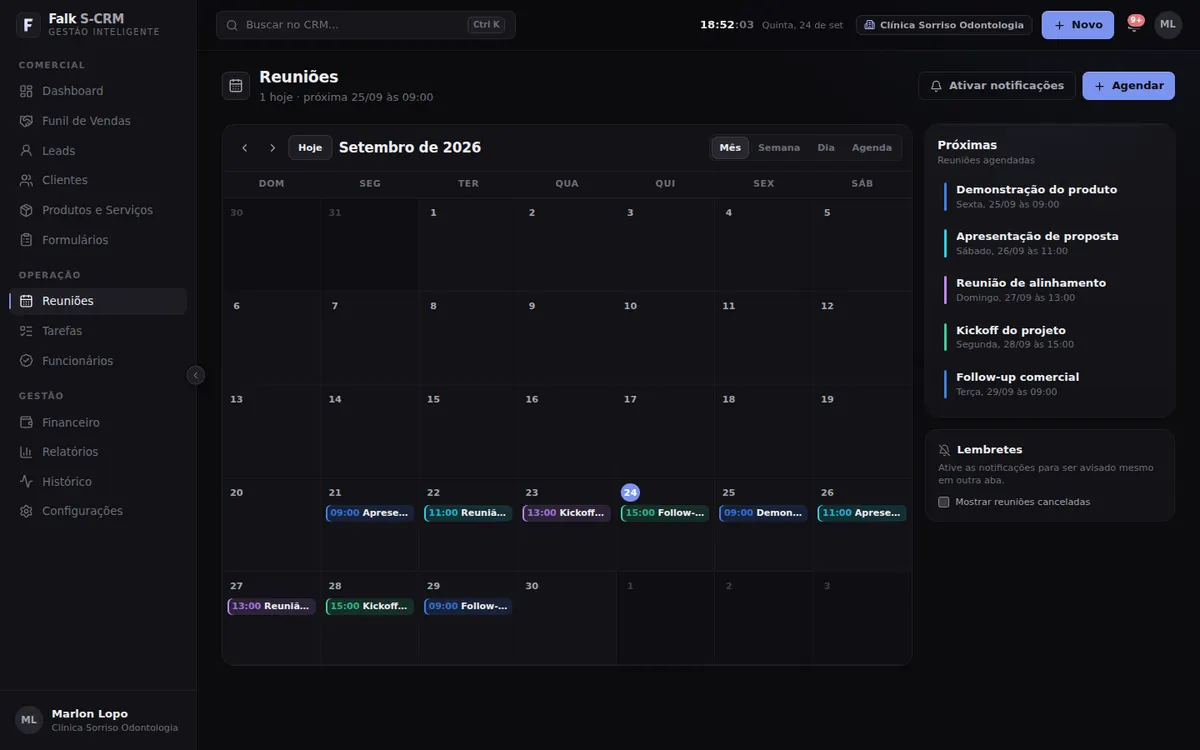Switch calendar to Mês view
1200x750 pixels.
pos(730,148)
